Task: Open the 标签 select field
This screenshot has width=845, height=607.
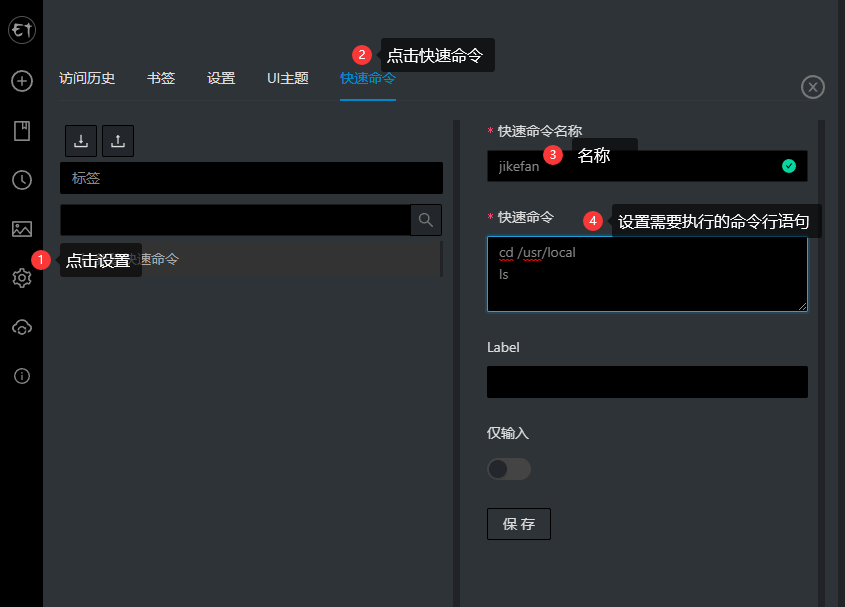Action: tap(251, 178)
